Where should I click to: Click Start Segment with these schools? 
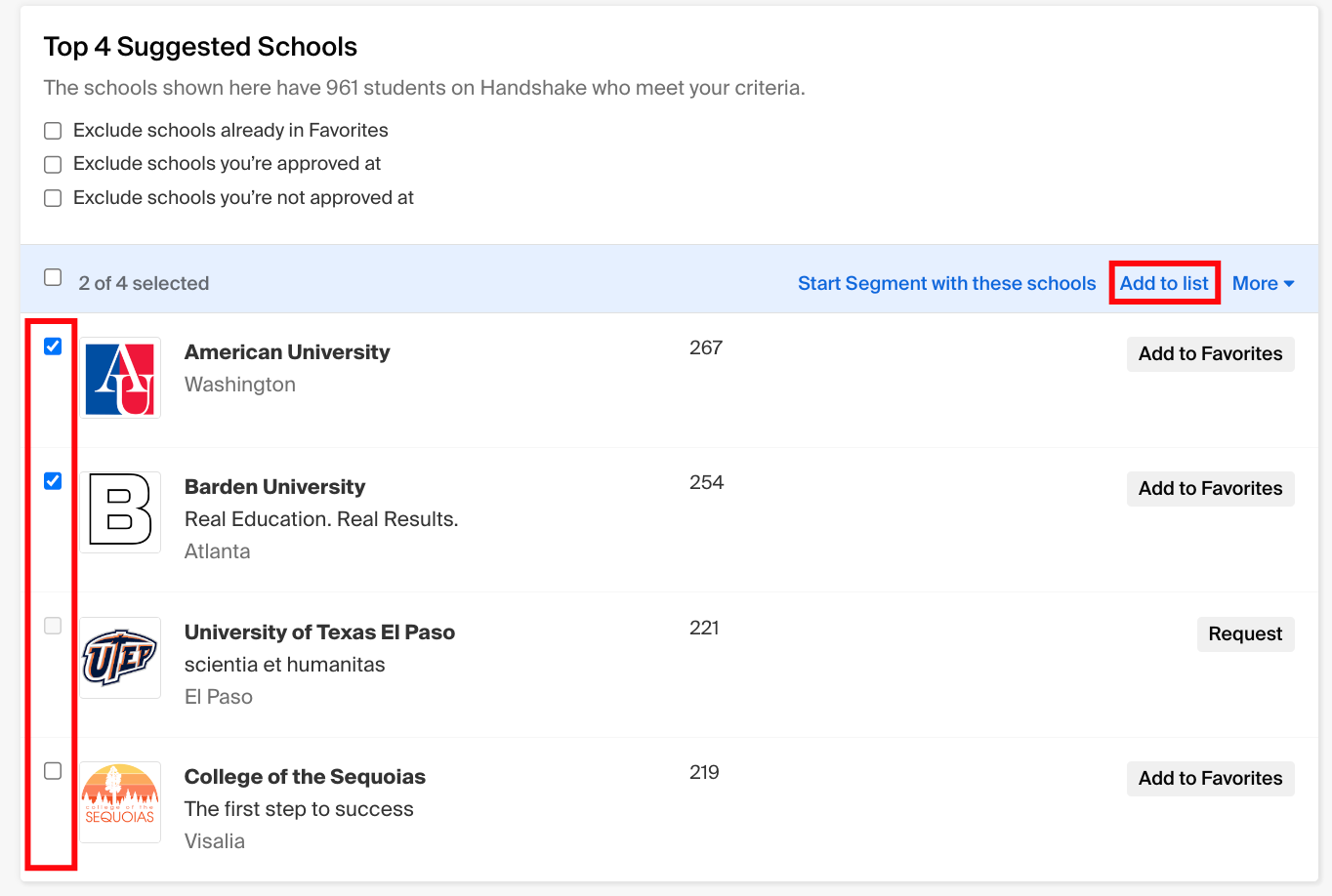point(946,283)
